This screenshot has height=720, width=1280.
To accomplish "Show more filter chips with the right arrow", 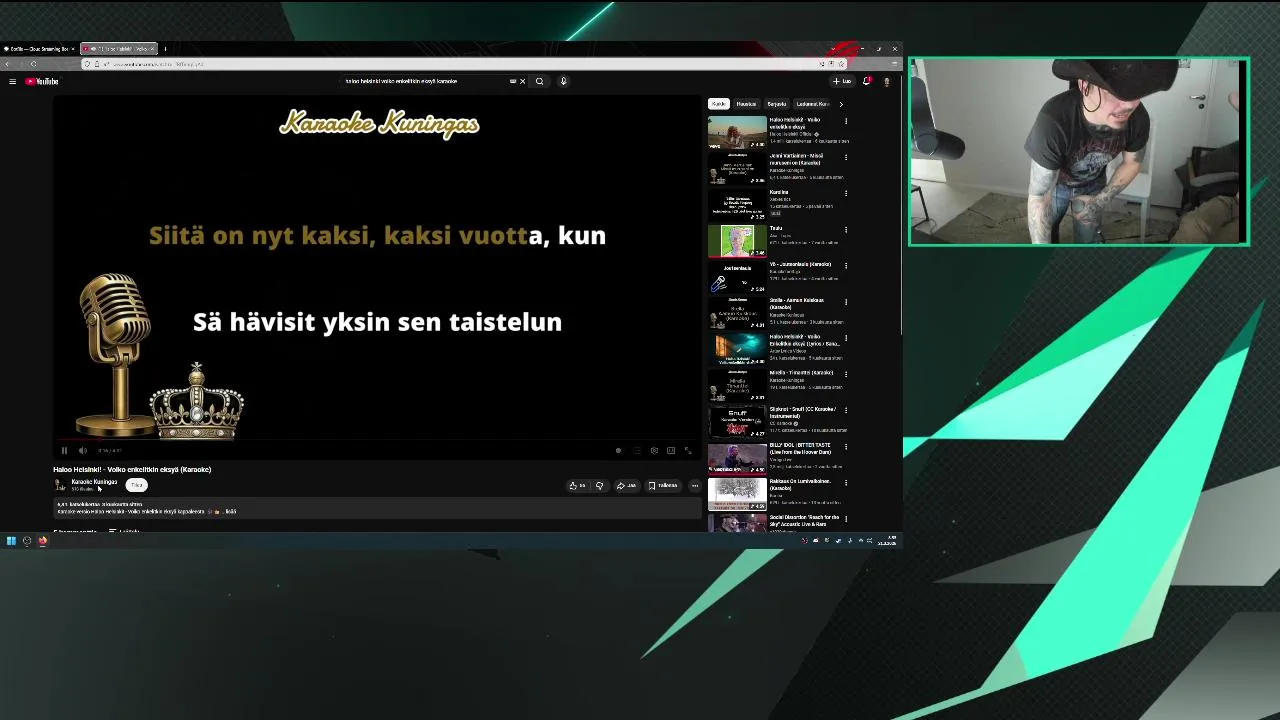I will 841,104.
